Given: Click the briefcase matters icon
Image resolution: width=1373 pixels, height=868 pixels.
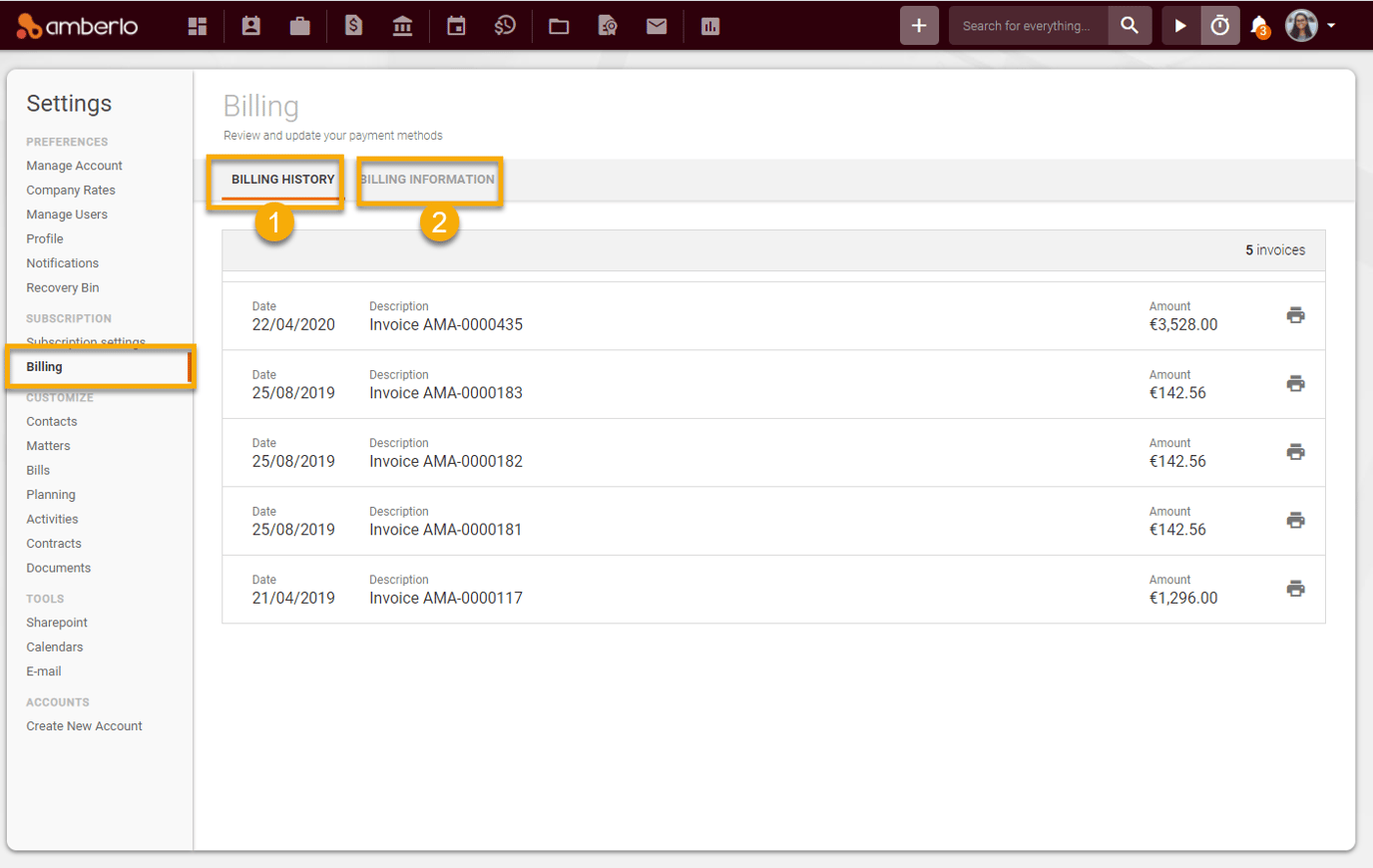Looking at the screenshot, I should (x=299, y=26).
